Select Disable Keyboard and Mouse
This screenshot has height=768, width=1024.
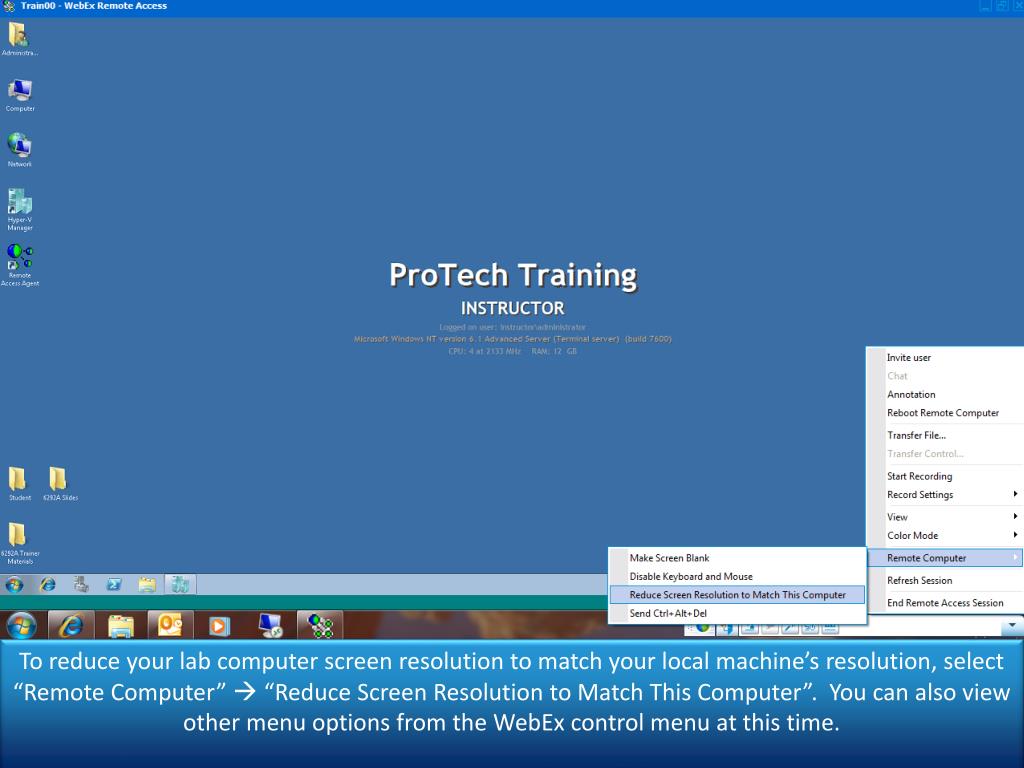[x=737, y=576]
